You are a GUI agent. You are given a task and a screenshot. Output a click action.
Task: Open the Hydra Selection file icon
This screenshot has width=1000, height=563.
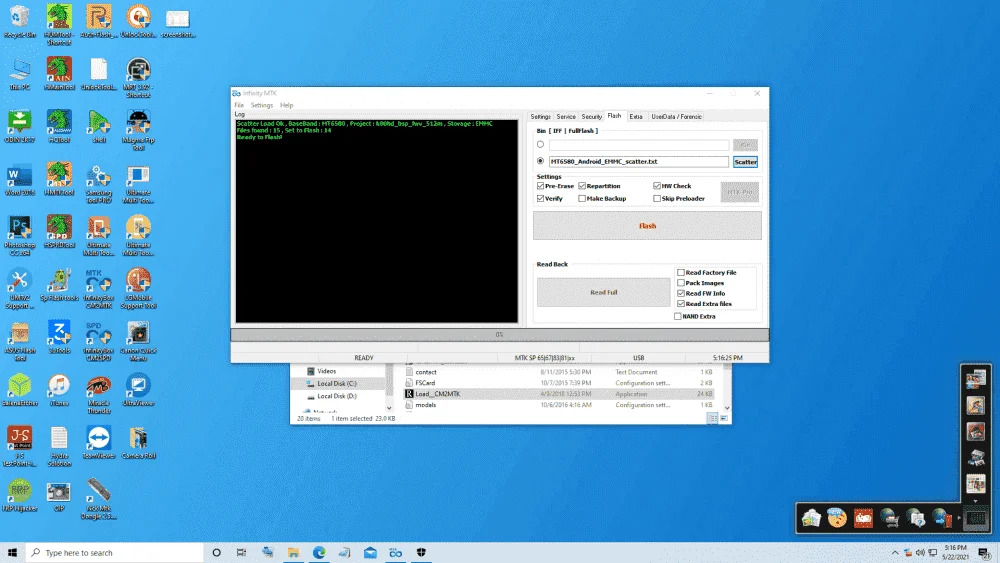click(59, 447)
